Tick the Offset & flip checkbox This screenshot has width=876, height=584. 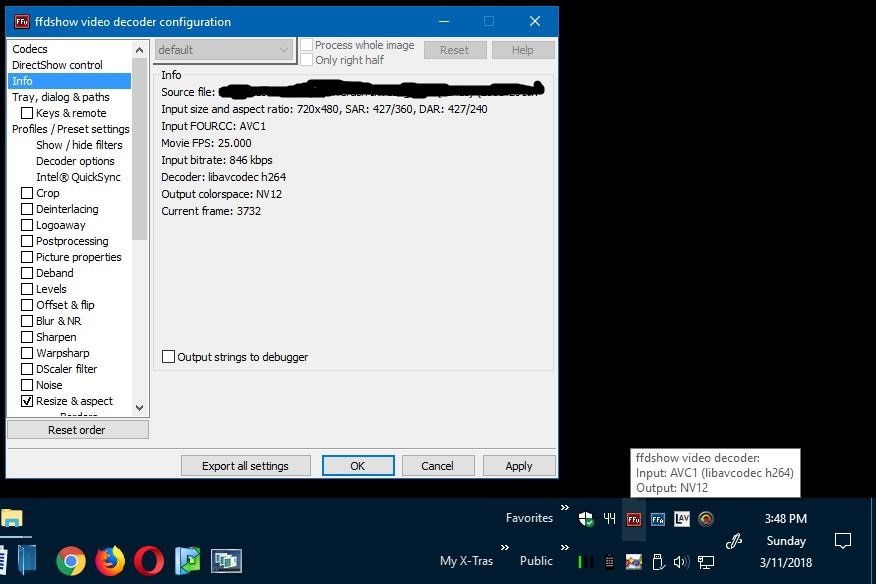pyautogui.click(x=27, y=305)
